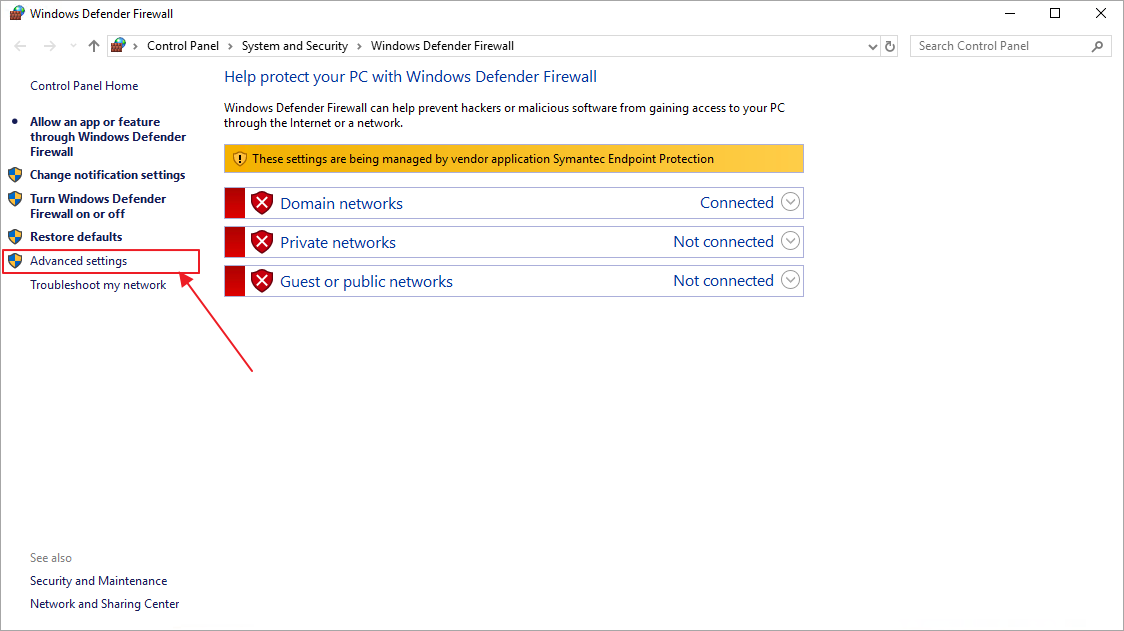Open Troubleshoot my network
Image resolution: width=1124 pixels, height=631 pixels.
pos(98,285)
